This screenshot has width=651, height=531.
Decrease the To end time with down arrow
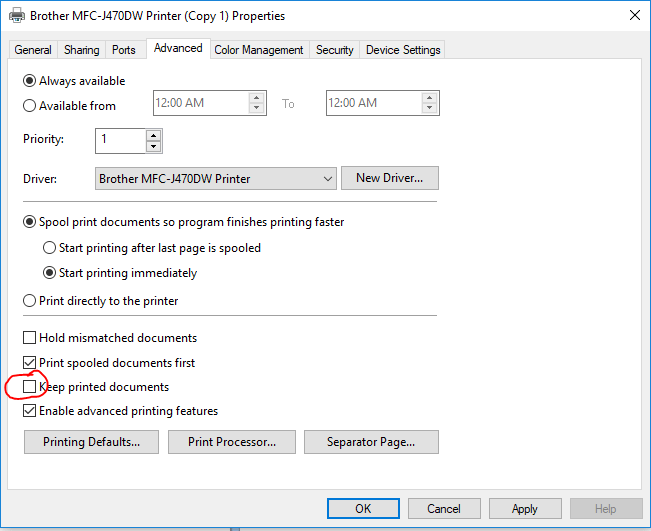pos(430,108)
